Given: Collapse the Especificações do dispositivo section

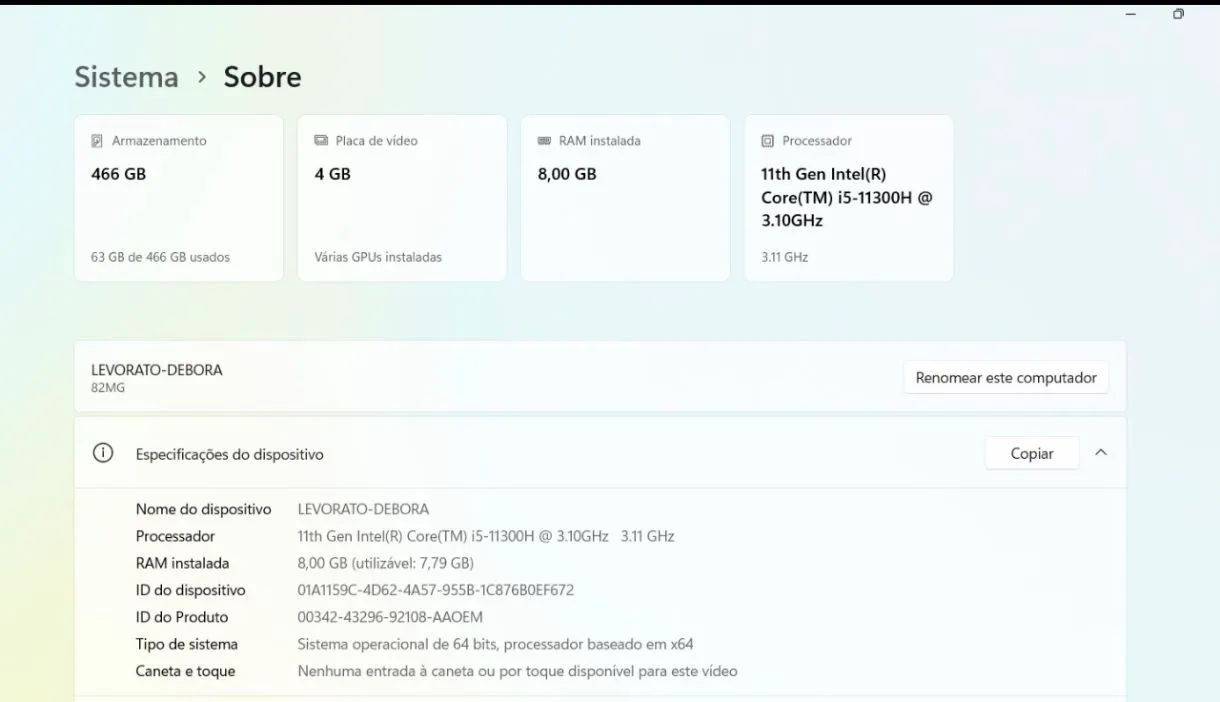Looking at the screenshot, I should (1101, 453).
